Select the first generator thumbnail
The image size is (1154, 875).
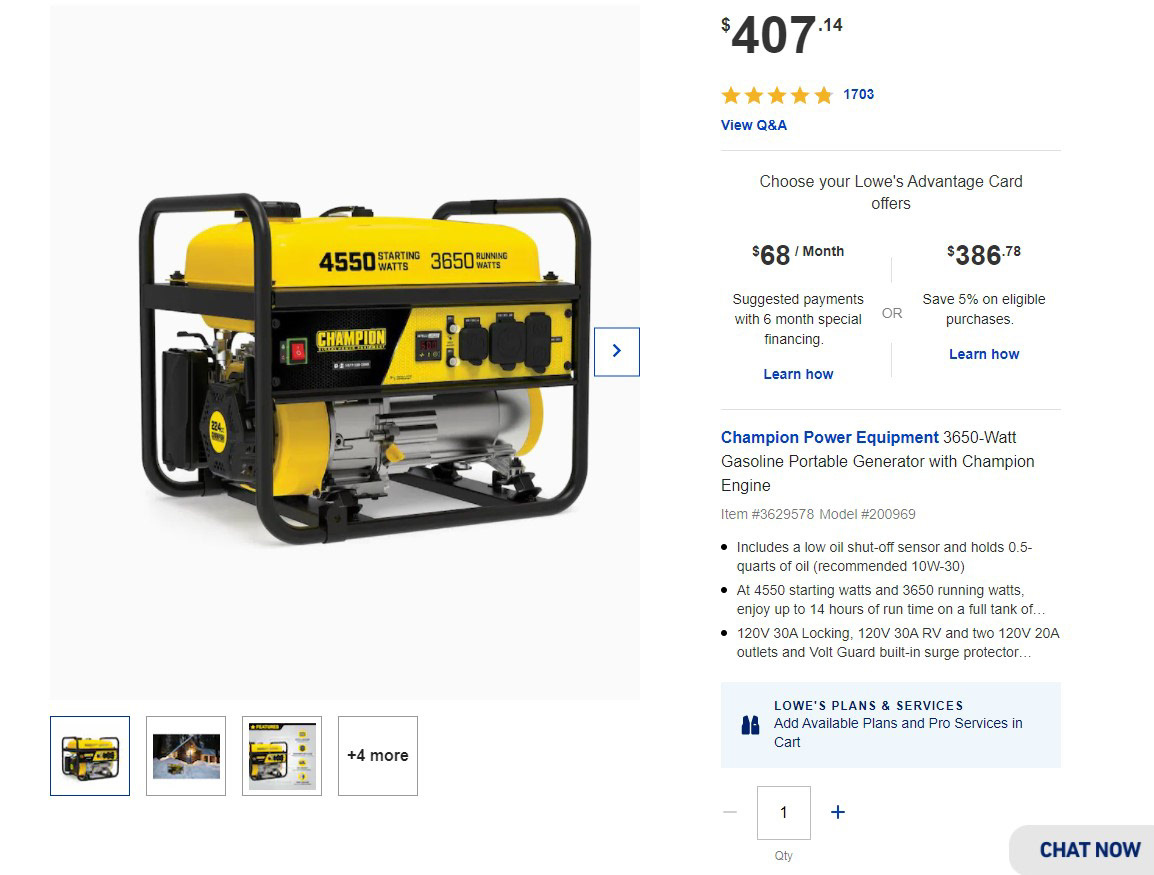click(90, 756)
